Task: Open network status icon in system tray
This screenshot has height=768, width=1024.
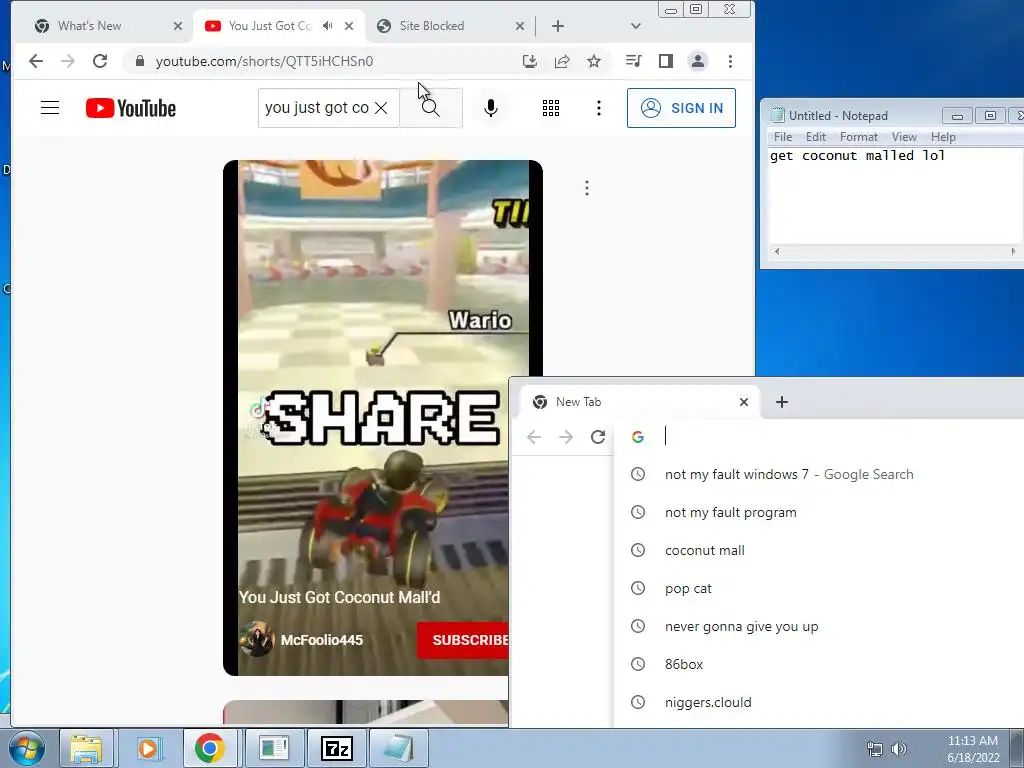Action: [x=874, y=749]
